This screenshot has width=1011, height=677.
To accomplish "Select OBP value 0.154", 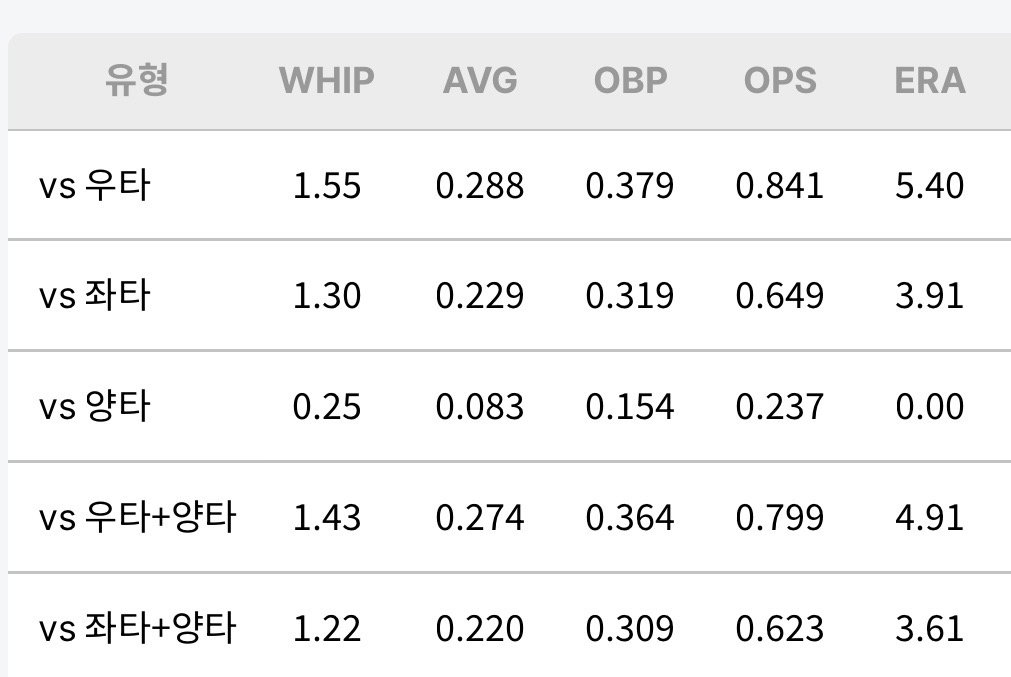I will [630, 407].
